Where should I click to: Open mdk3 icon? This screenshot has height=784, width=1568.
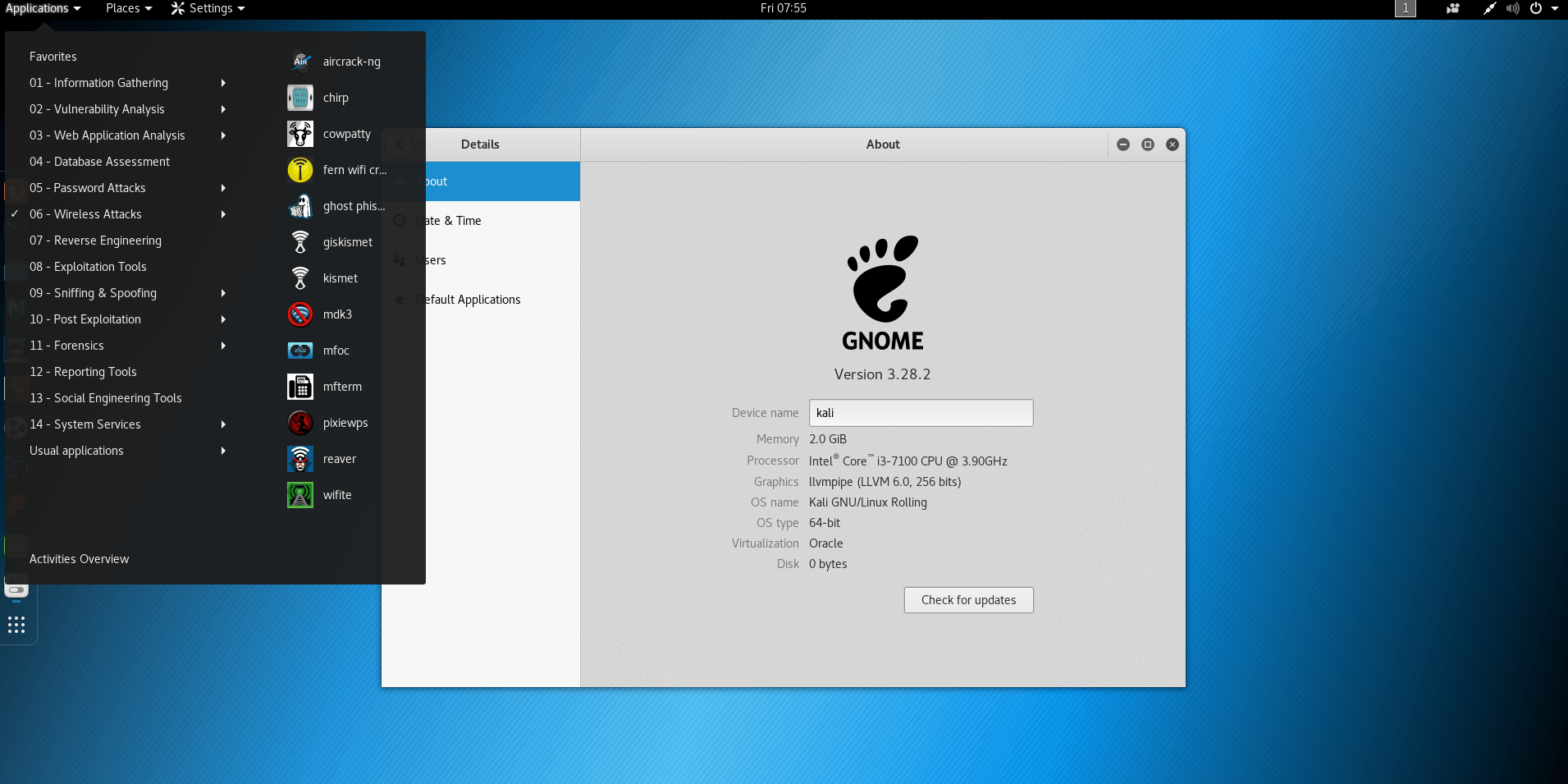300,314
